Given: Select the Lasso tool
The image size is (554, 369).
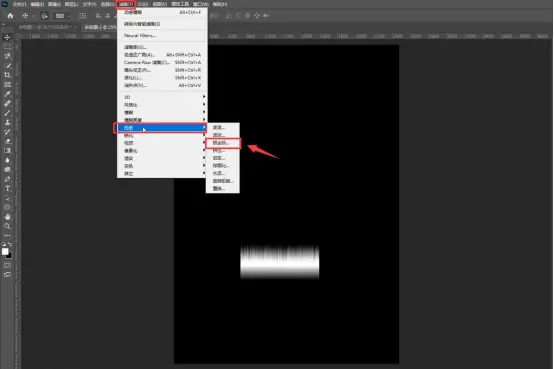Looking at the screenshot, I should pyautogui.click(x=7, y=56).
